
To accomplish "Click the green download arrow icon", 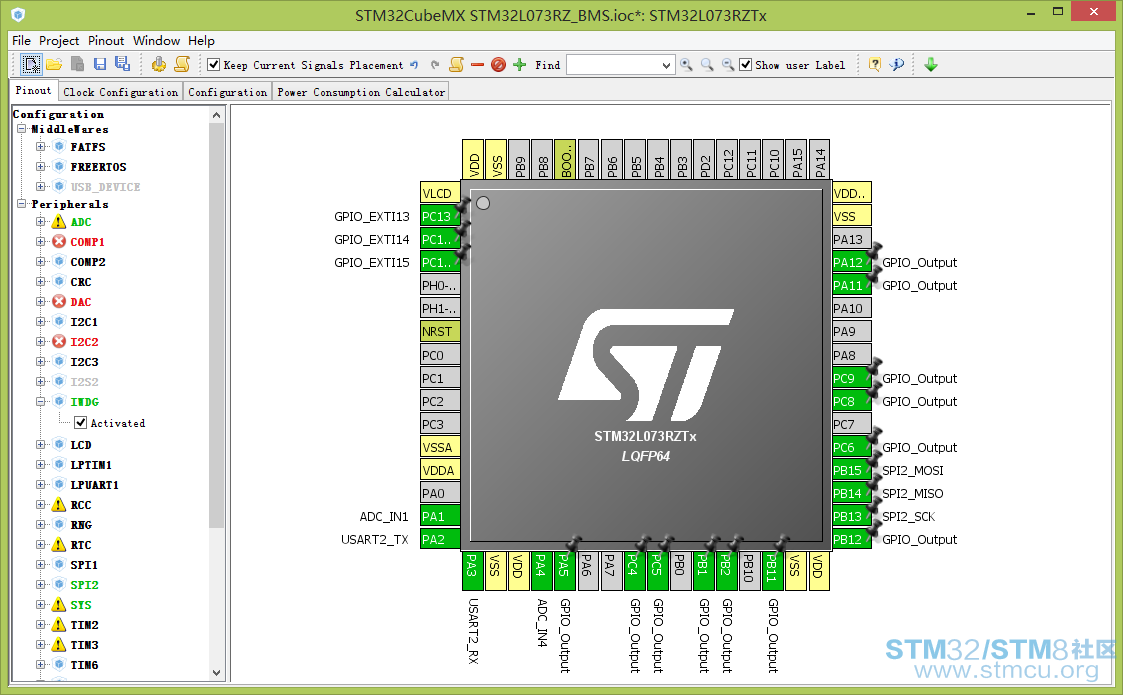I will tap(931, 64).
